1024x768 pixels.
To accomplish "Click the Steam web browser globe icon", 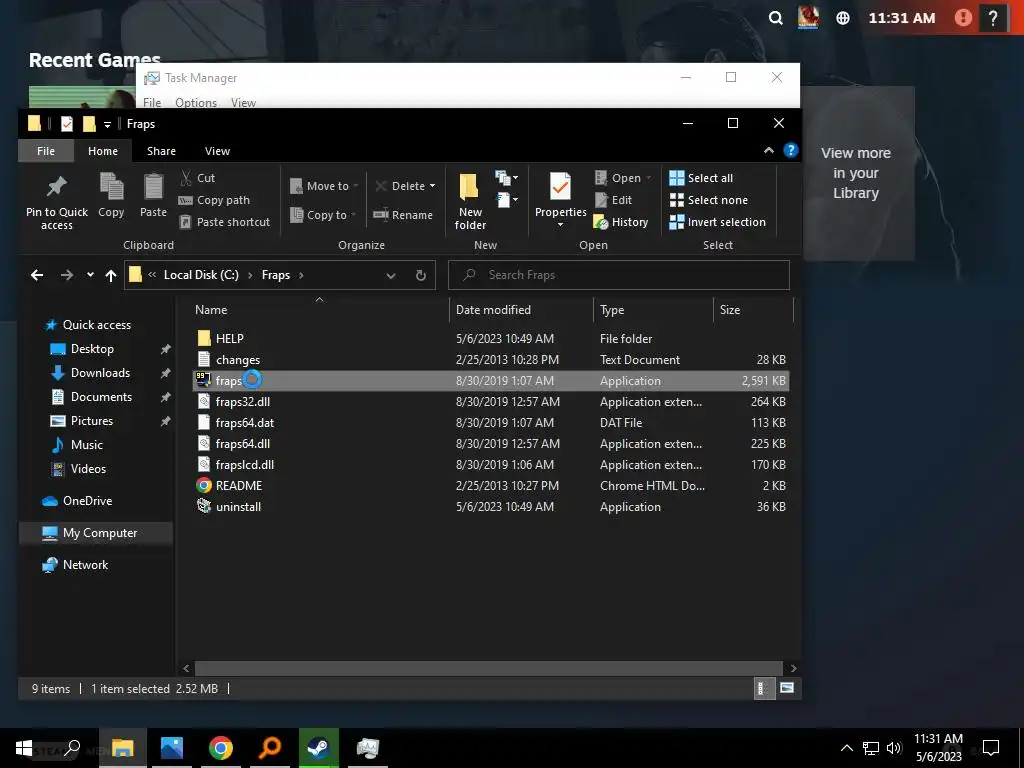I will pos(843,18).
